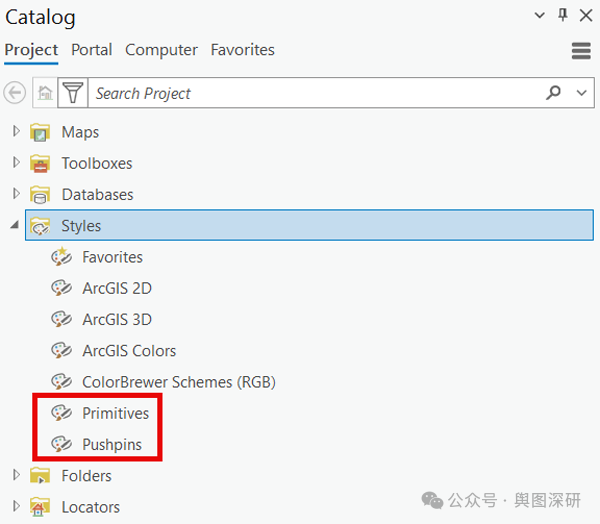Viewport: 600px width, 524px height.
Task: Open the hamburger catalog menu
Action: pyautogui.click(x=581, y=51)
